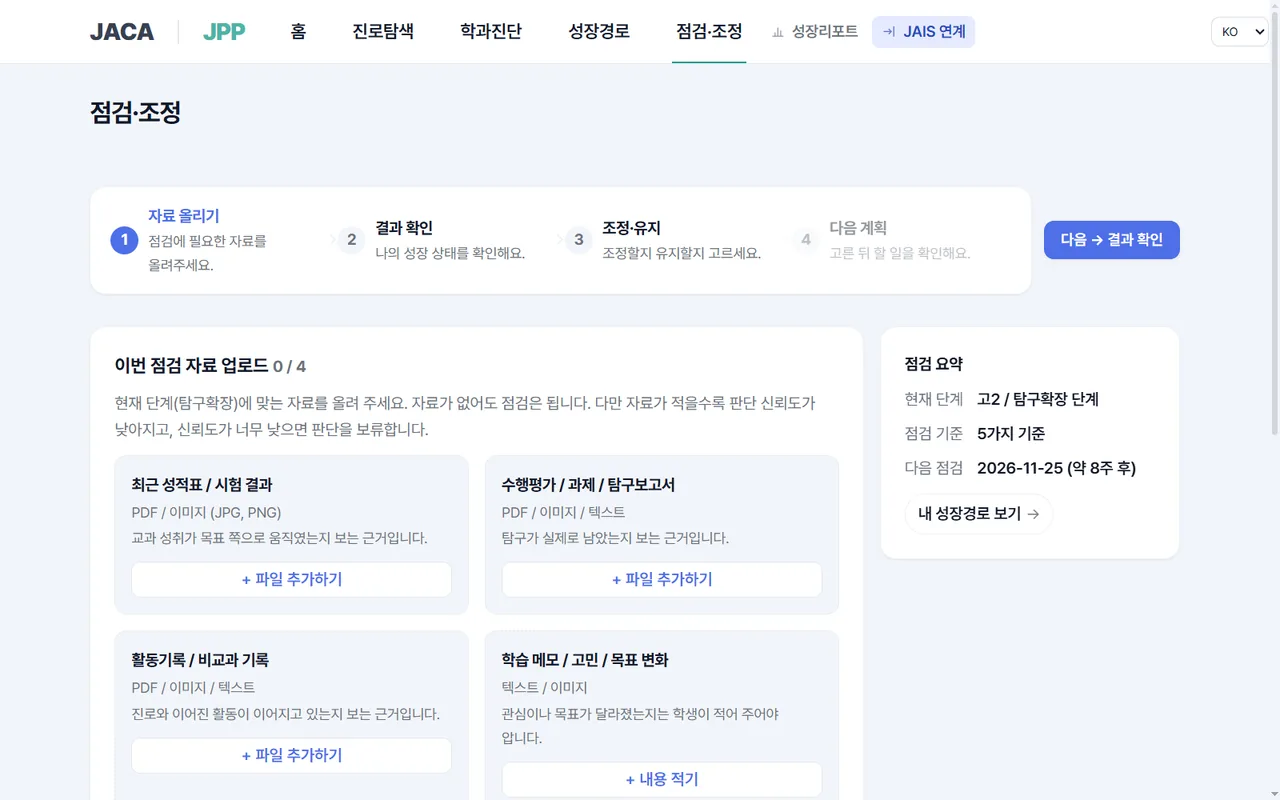Open 진로탐색 menu

click(x=383, y=31)
